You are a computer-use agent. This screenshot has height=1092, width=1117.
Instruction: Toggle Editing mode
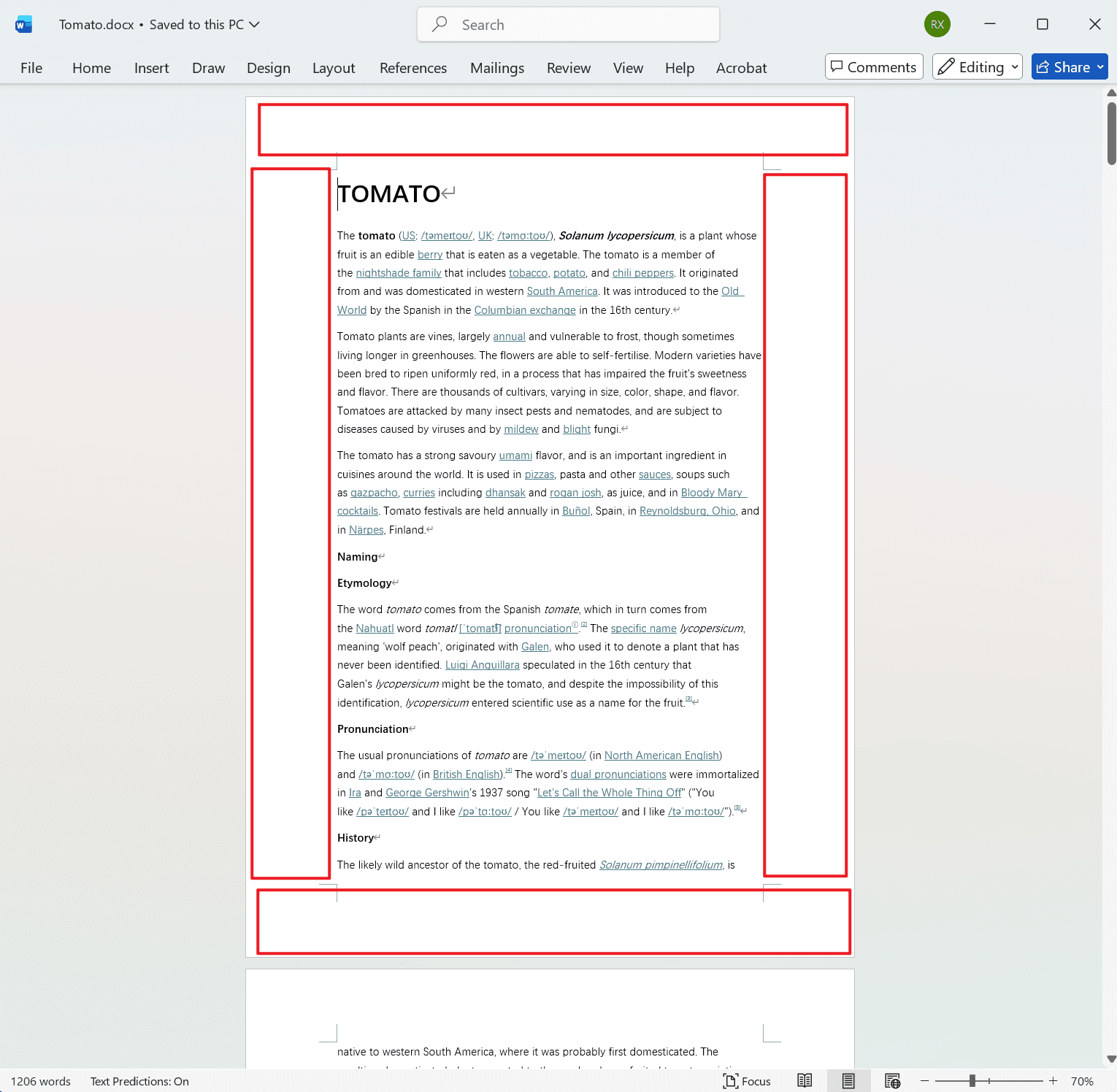[x=971, y=66]
